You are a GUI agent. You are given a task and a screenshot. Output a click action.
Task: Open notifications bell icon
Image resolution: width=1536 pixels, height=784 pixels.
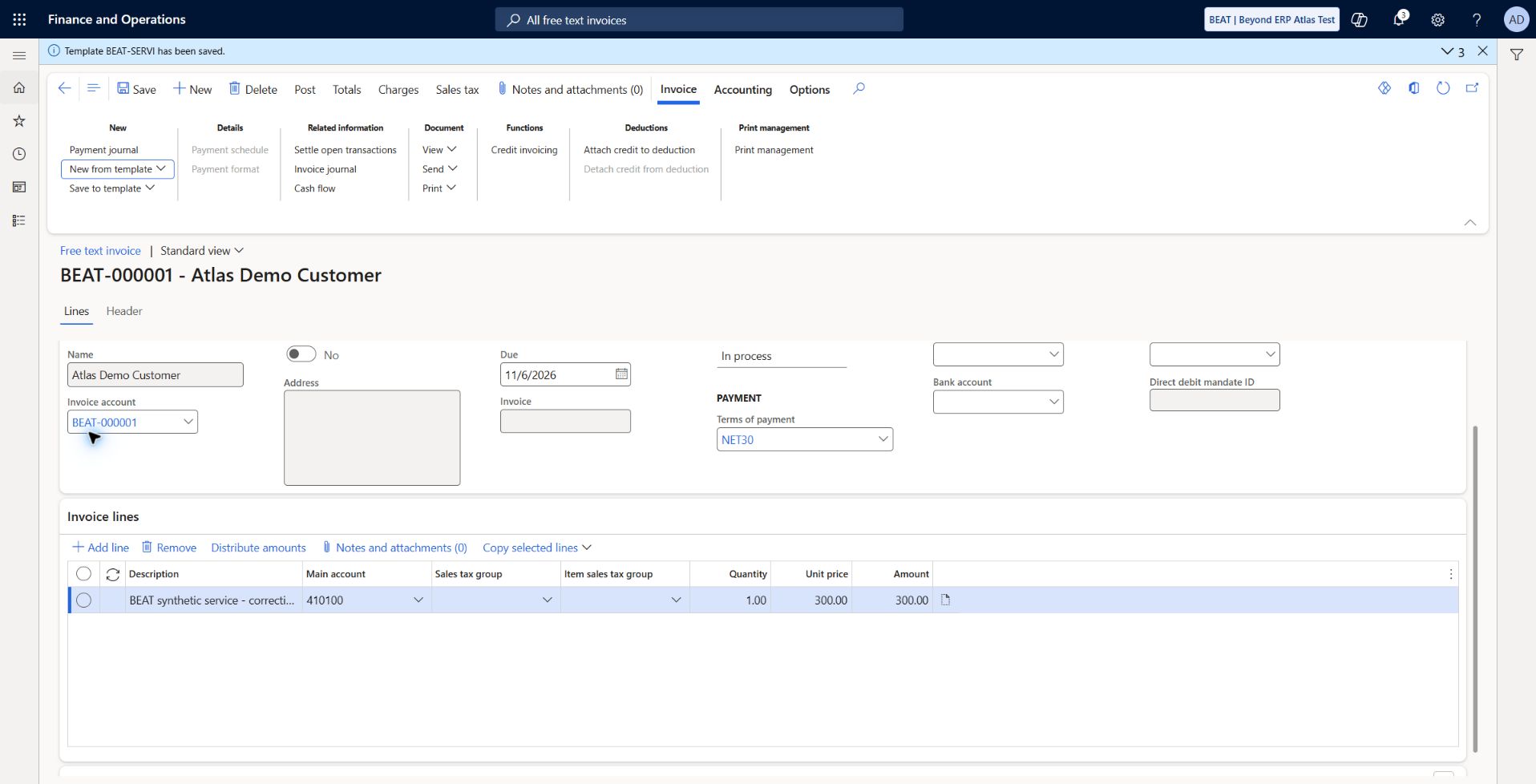(1399, 19)
